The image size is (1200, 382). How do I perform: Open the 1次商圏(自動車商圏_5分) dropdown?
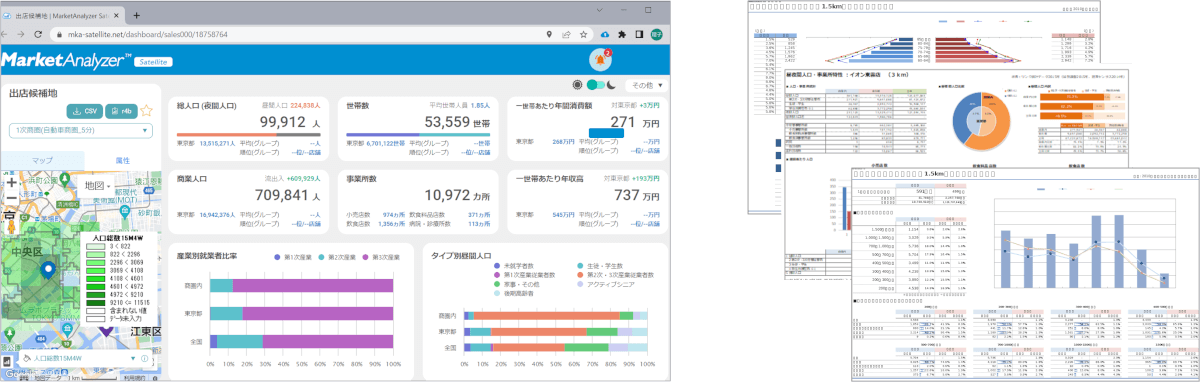coord(81,131)
